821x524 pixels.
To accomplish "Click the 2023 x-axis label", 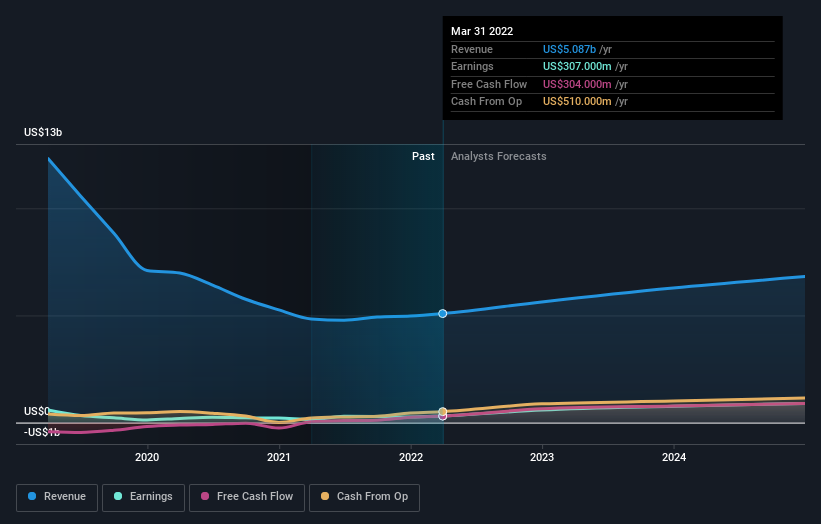I will (x=542, y=457).
